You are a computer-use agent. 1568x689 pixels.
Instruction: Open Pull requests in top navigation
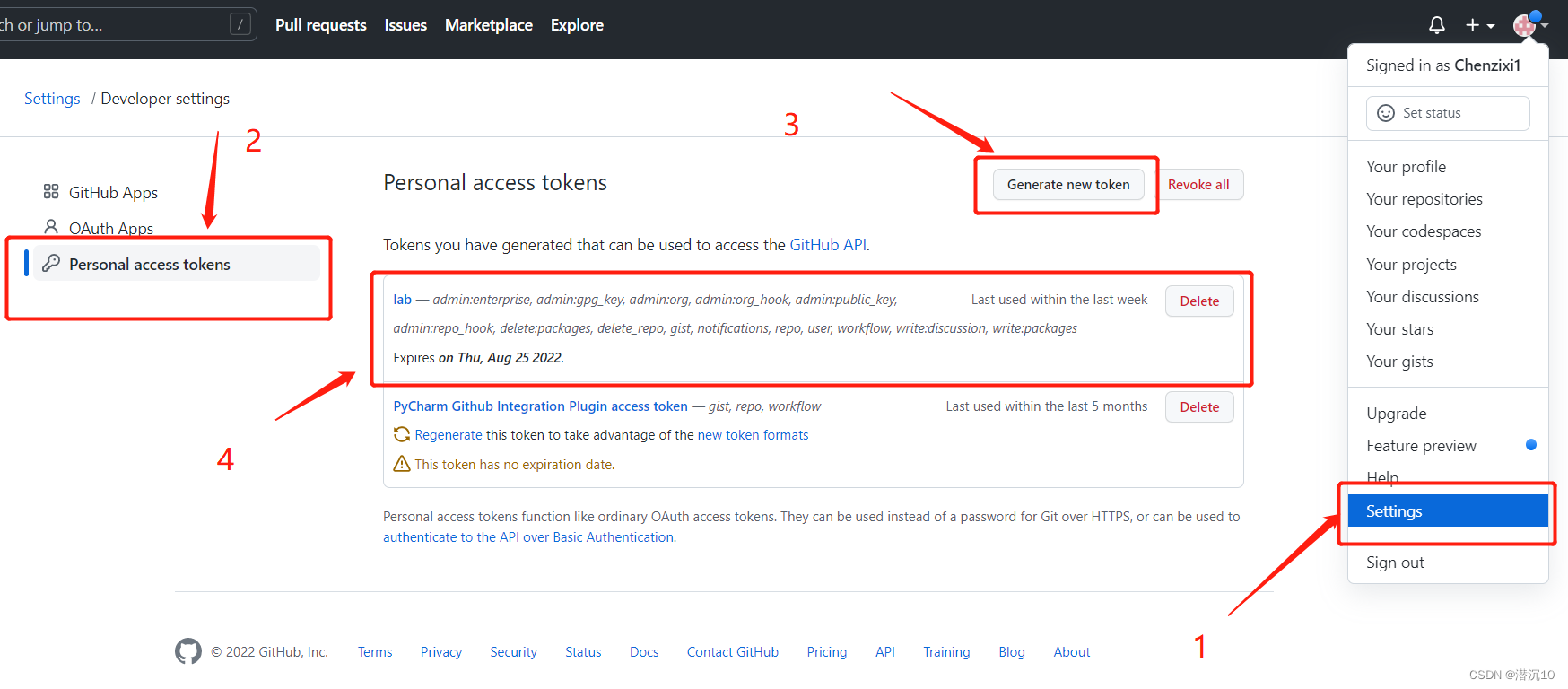321,25
